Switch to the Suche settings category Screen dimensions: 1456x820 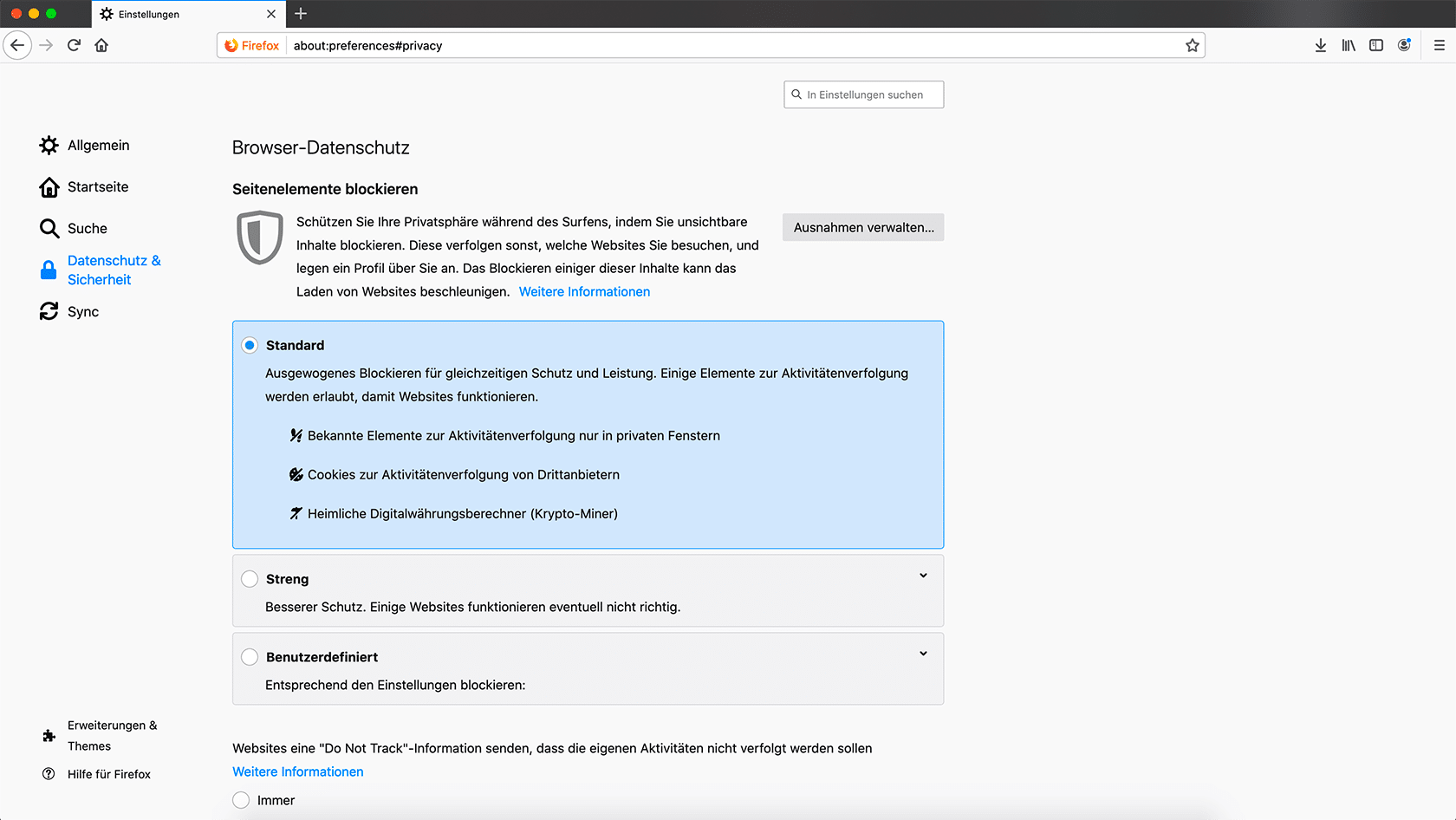point(87,229)
